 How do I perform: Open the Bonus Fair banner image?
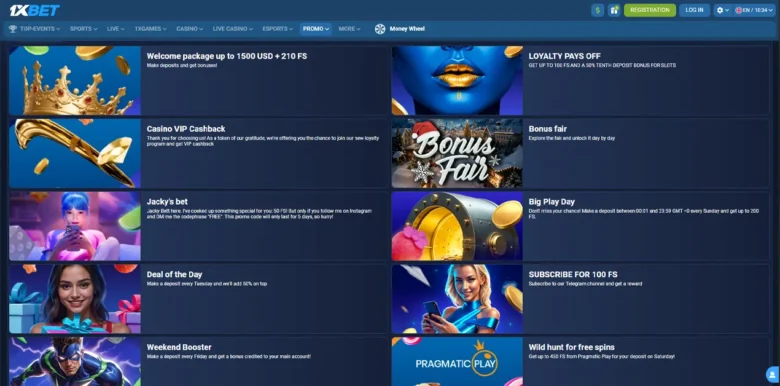(457, 153)
